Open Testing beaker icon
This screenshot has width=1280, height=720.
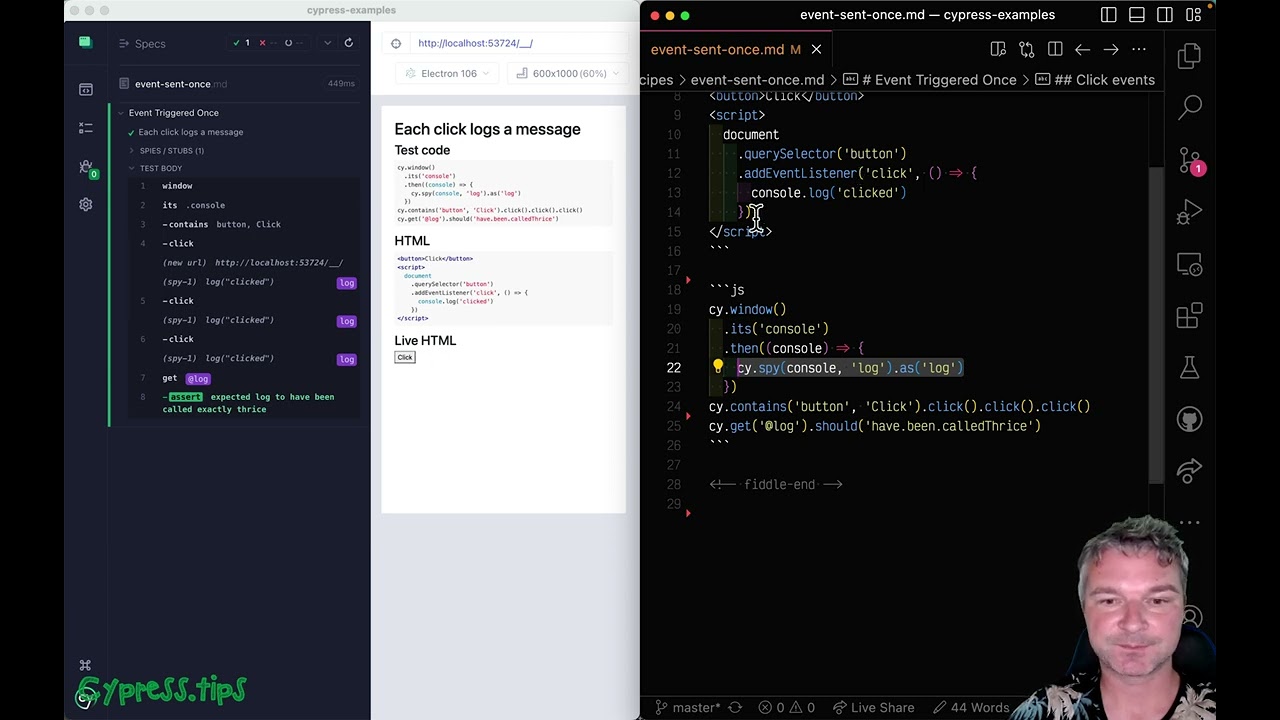(x=1189, y=369)
